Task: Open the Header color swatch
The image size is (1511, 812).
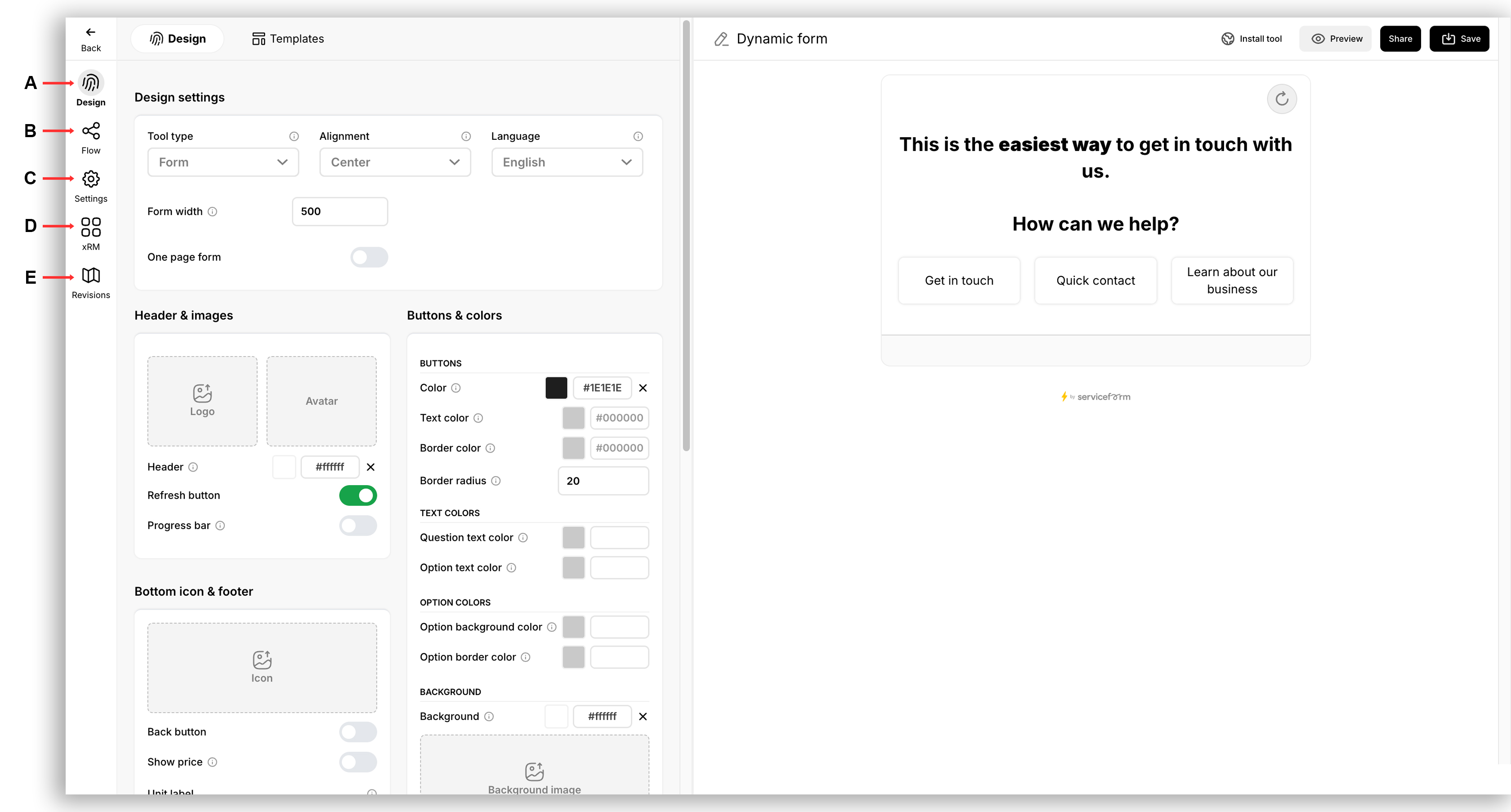Action: click(x=284, y=467)
